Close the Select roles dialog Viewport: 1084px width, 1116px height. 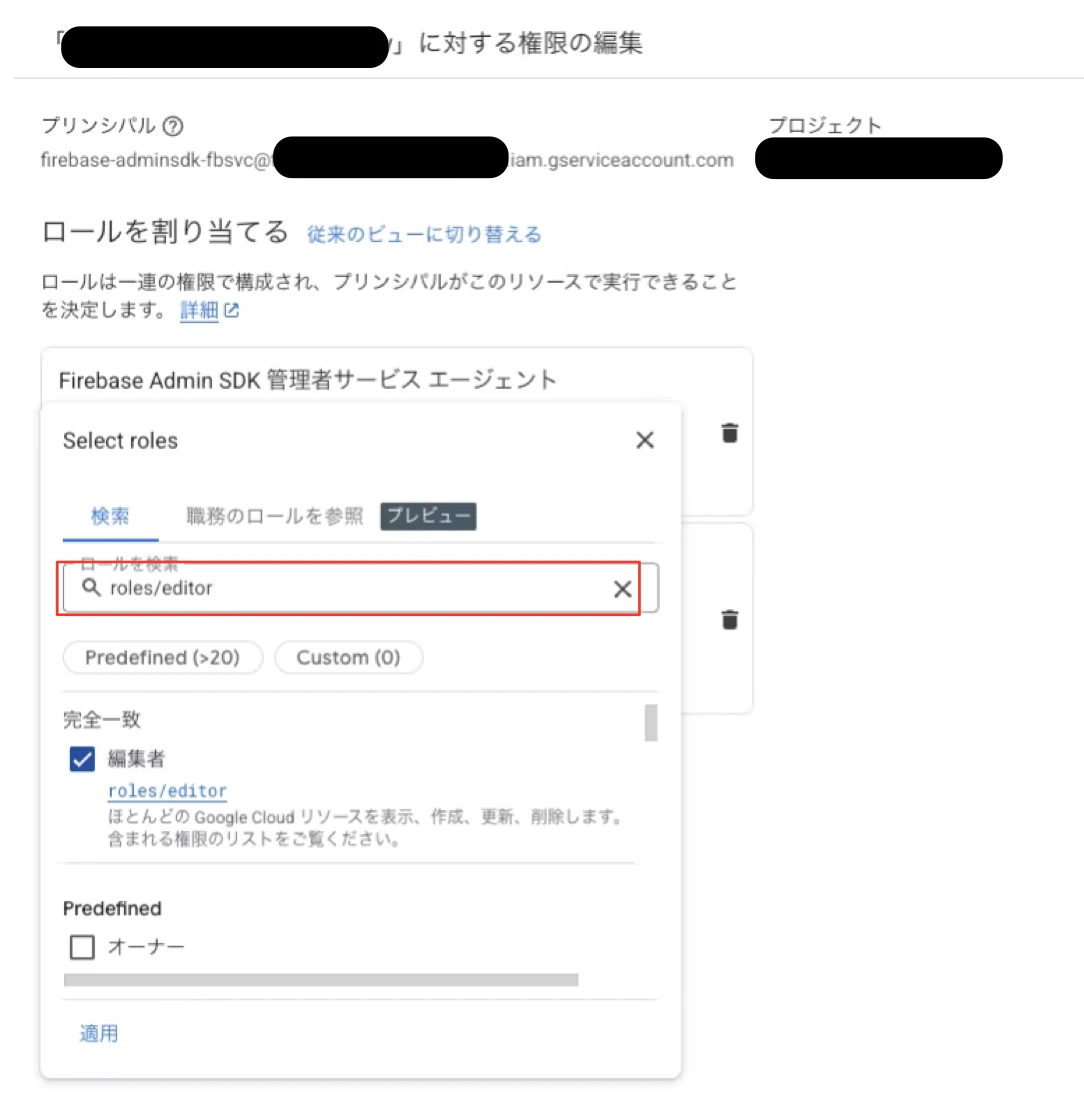click(645, 440)
